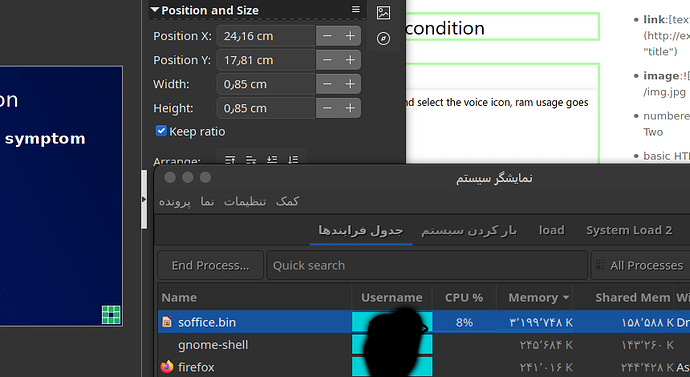
Task: Edit the Position X field
Action: tap(266, 36)
